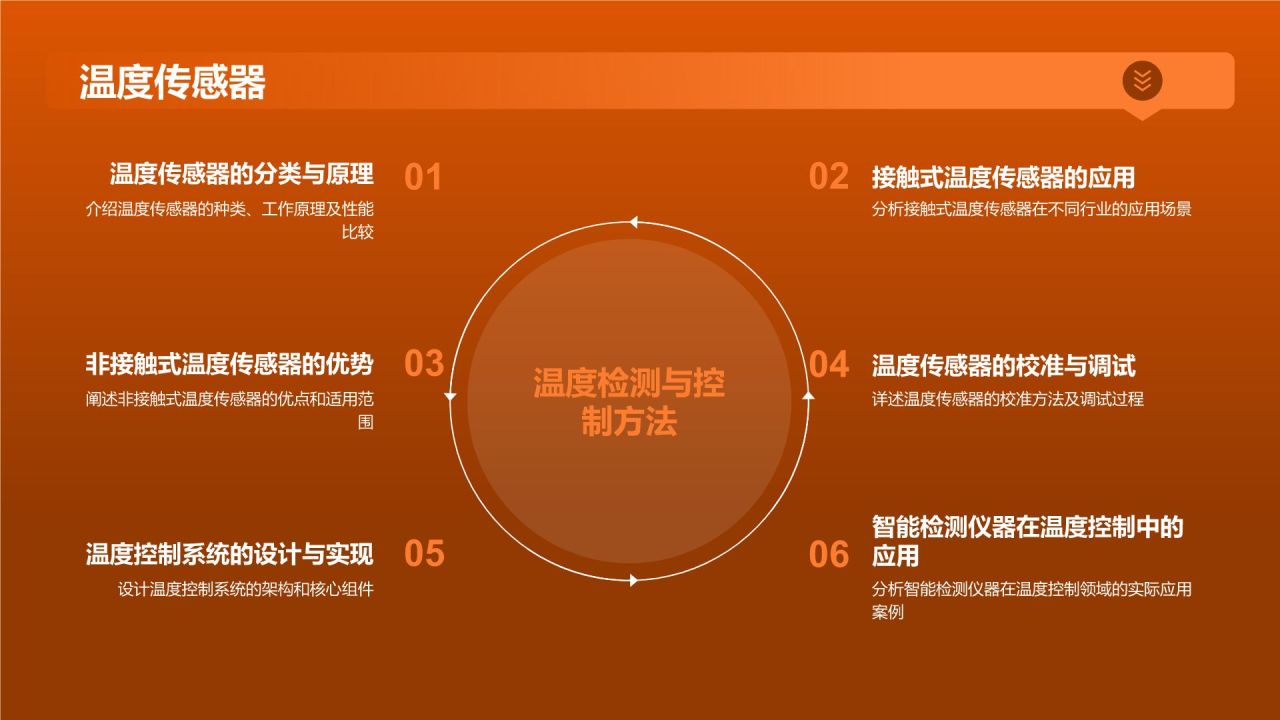Select description 分析接触式温度传感器在不同行业的应用场景
Image resolution: width=1280 pixels, height=720 pixels.
1031,210
